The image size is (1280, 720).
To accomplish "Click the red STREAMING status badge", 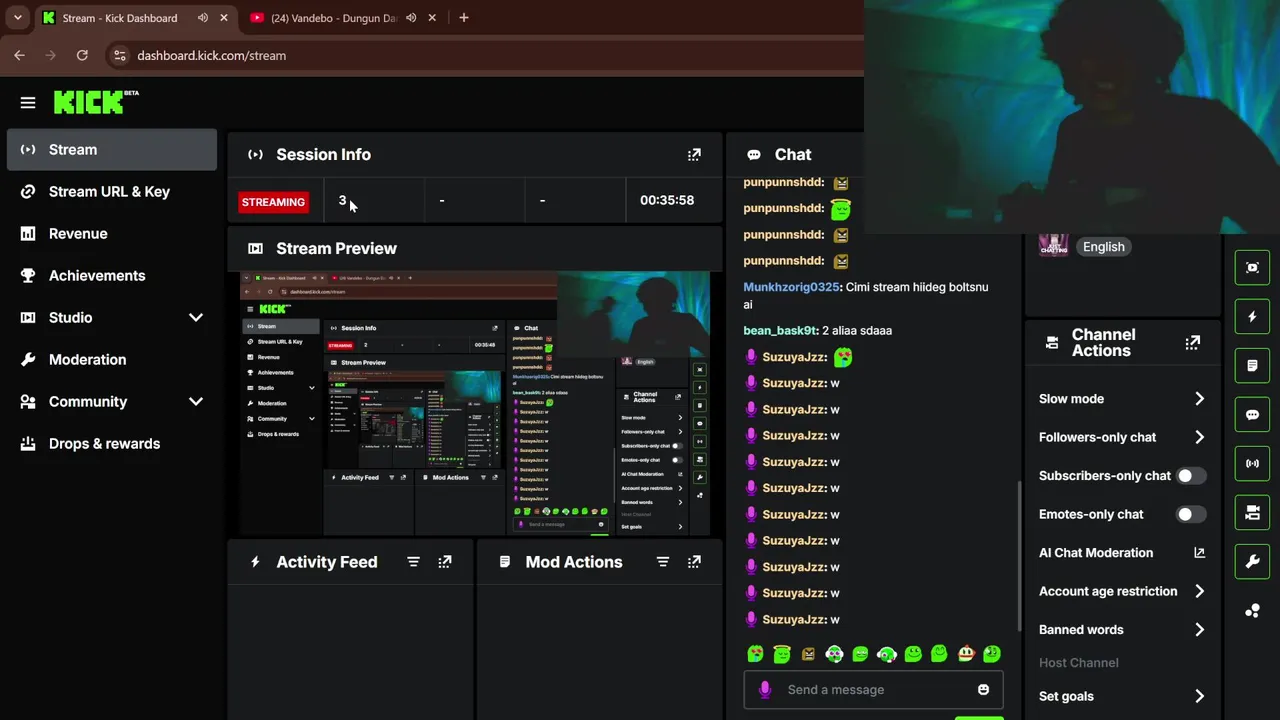I will [273, 202].
